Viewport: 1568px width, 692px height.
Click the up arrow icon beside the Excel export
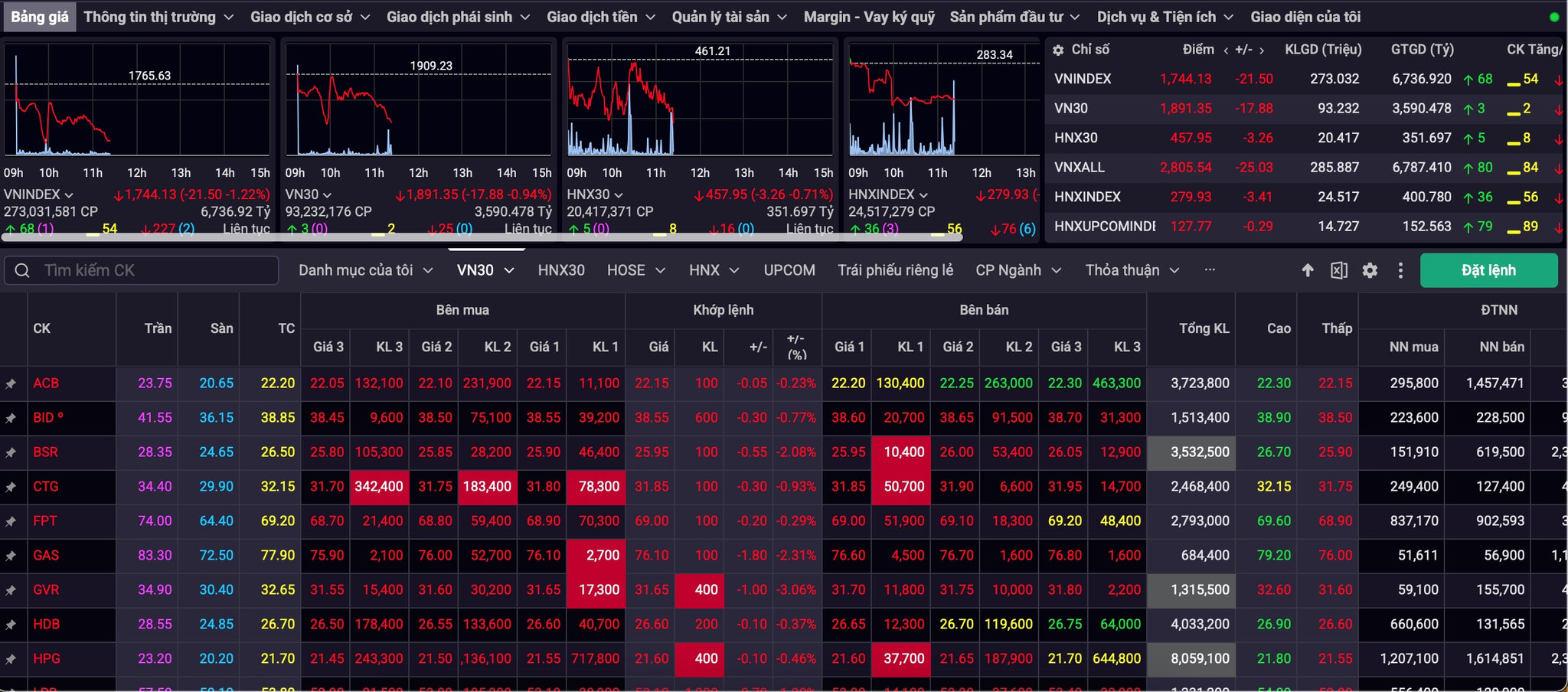click(x=1308, y=270)
